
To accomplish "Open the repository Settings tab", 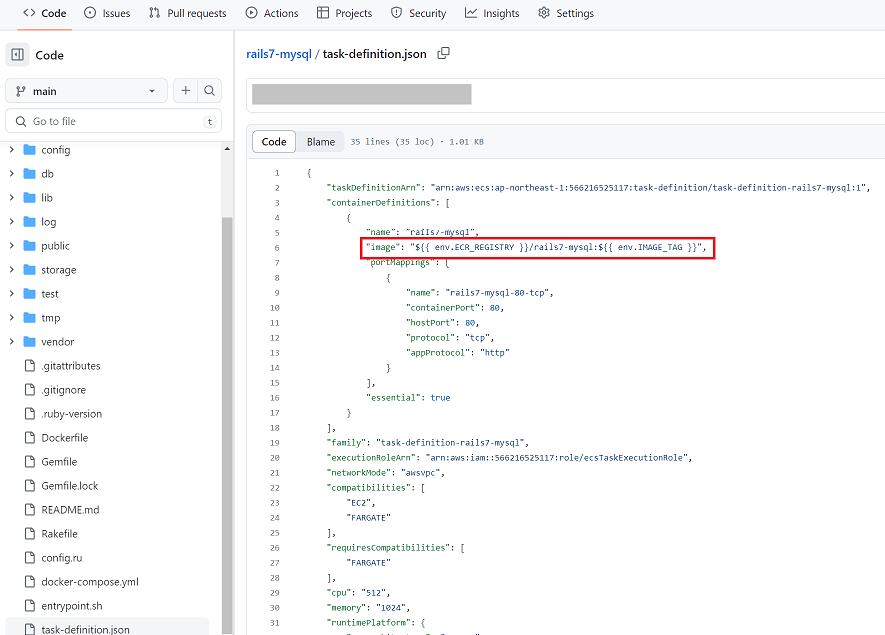I will coord(566,13).
